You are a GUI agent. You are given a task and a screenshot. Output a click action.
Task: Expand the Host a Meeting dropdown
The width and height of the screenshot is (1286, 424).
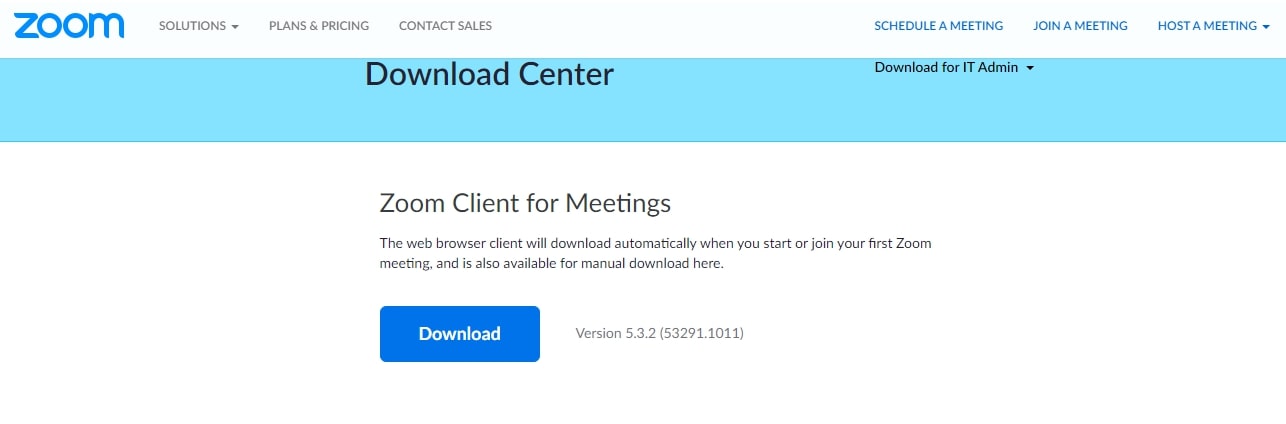1213,26
